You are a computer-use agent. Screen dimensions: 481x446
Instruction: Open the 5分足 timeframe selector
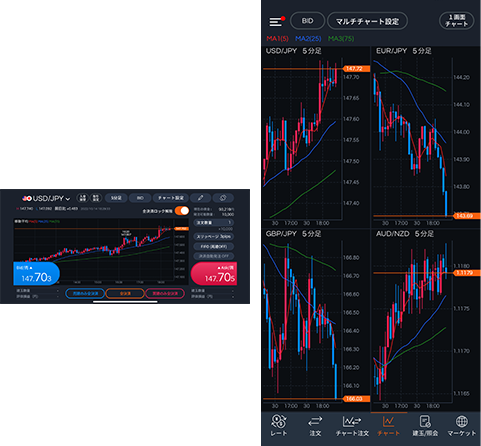[x=116, y=198]
